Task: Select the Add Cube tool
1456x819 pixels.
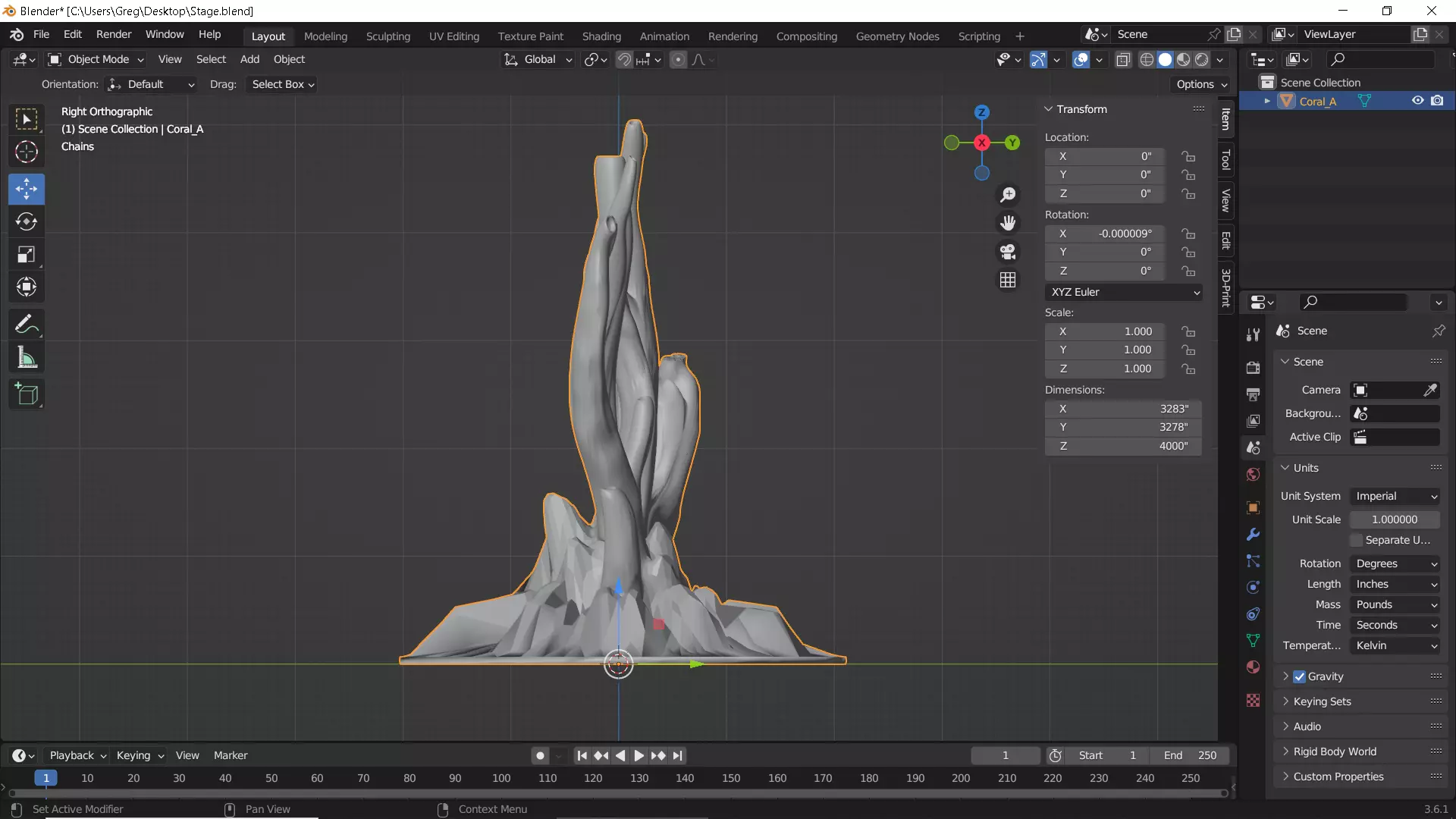Action: pos(27,394)
